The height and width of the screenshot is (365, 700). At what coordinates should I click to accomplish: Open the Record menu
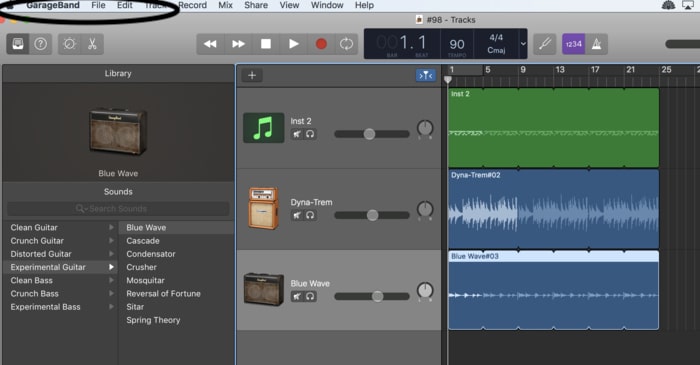[192, 5]
